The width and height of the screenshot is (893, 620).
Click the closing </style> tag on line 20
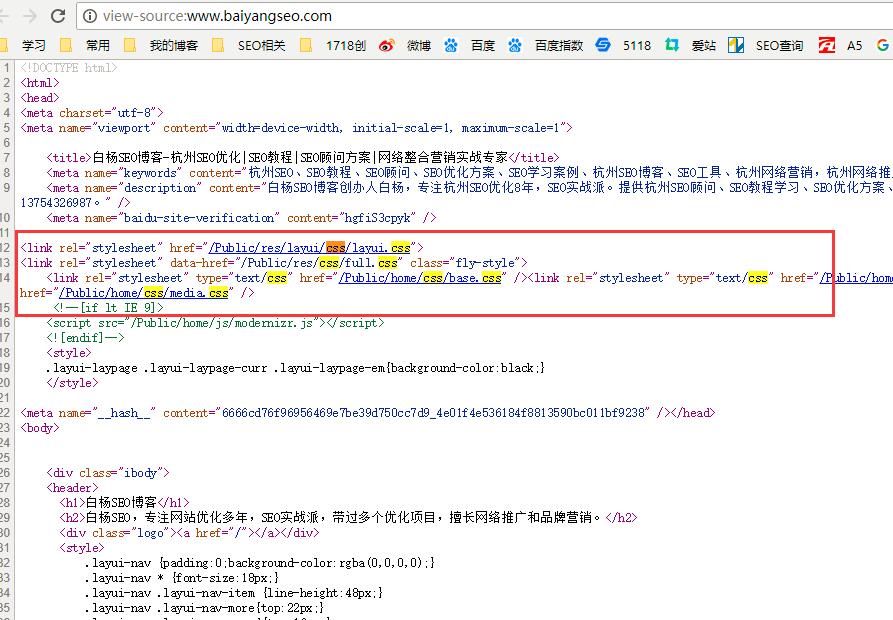[x=72, y=383]
